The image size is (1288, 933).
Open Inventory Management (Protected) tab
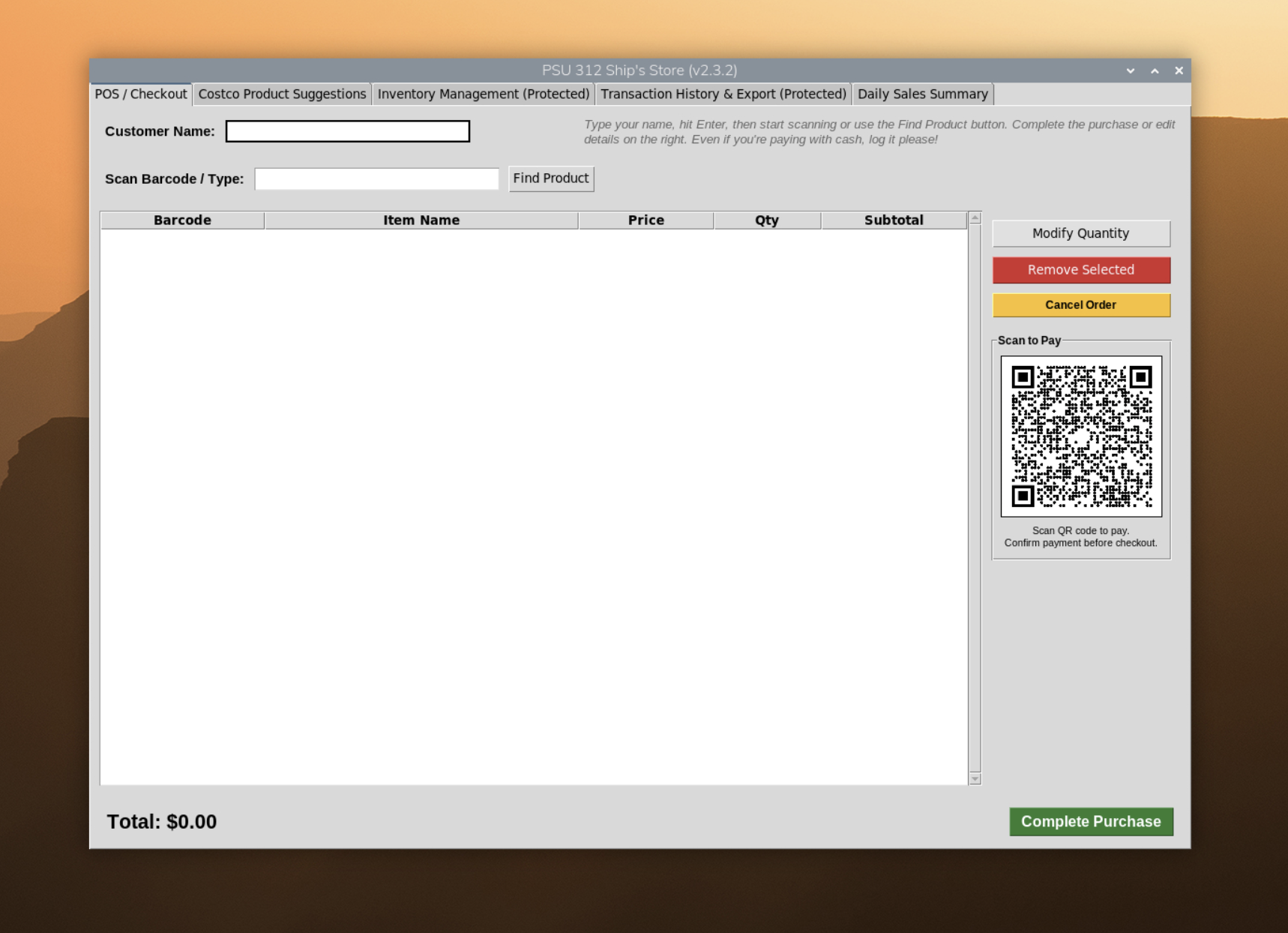(484, 94)
